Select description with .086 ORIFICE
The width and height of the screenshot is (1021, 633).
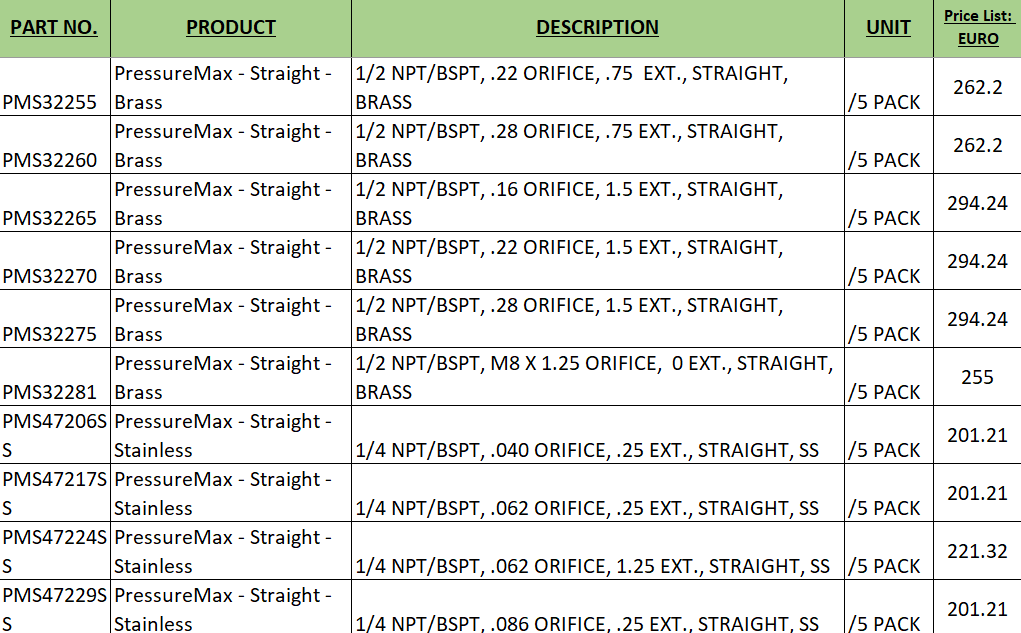click(597, 607)
